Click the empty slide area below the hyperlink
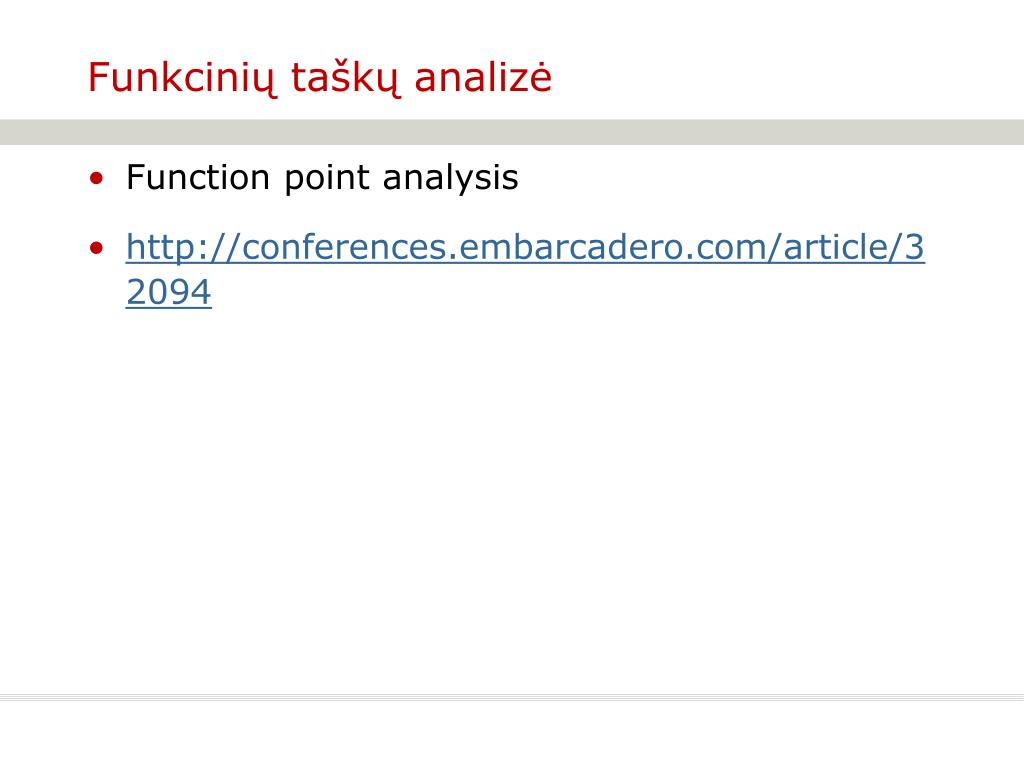The image size is (1024, 768). pos(512,496)
